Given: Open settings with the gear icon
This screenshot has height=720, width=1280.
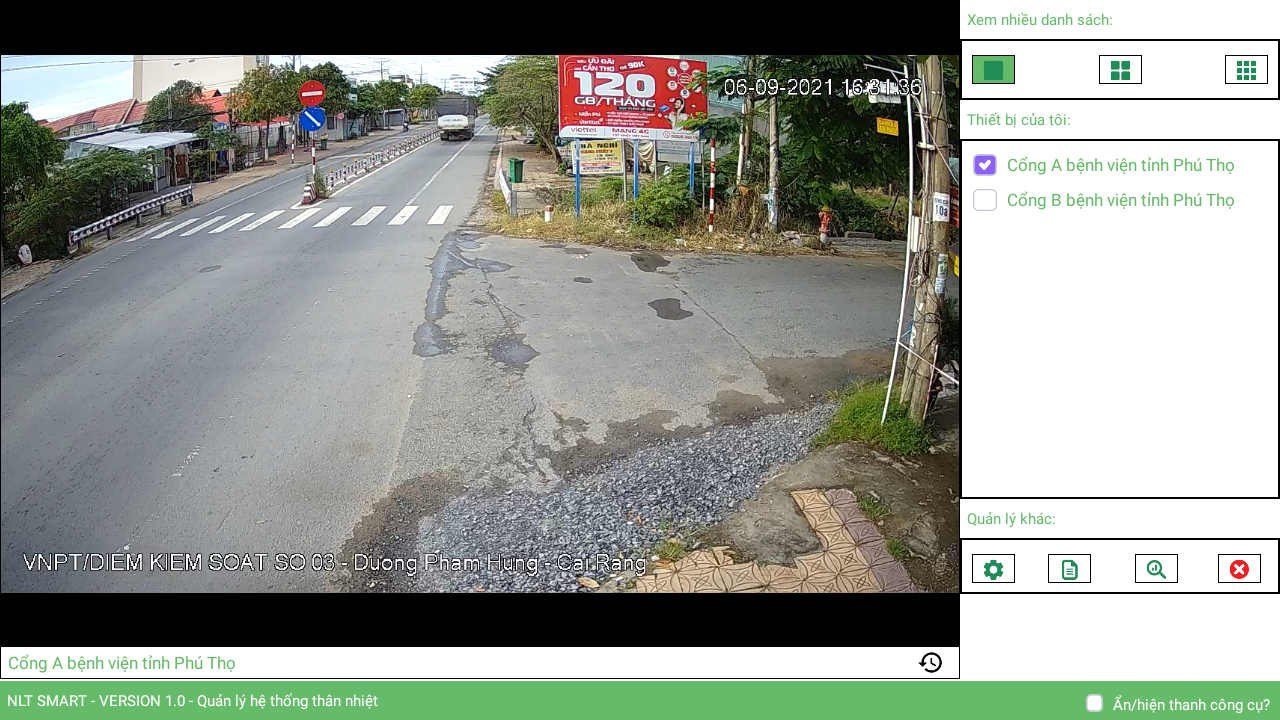Looking at the screenshot, I should tap(993, 569).
